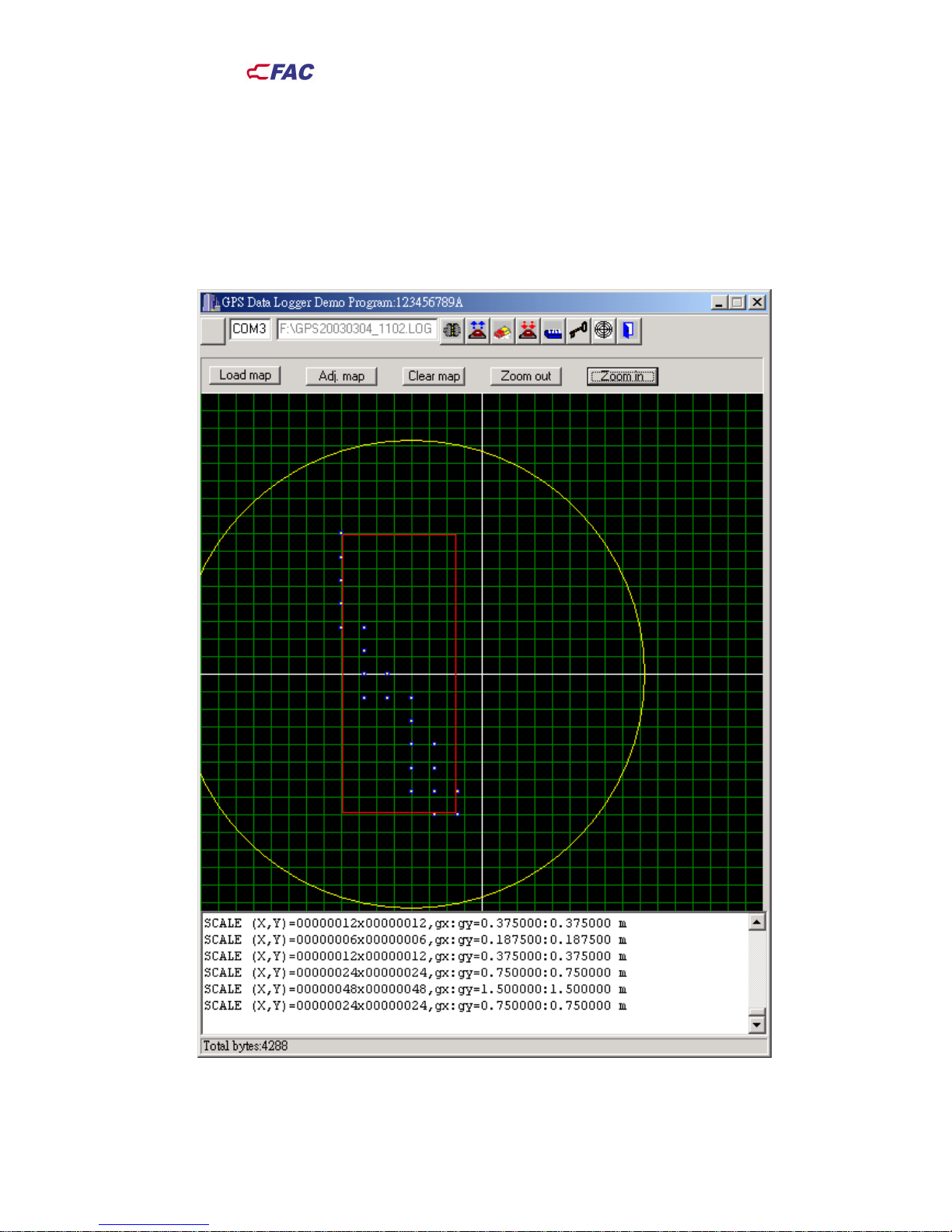The width and height of the screenshot is (952, 1232).
Task: Click the log line with gx:gy=0.187500:0.187500
Action: coord(415,940)
